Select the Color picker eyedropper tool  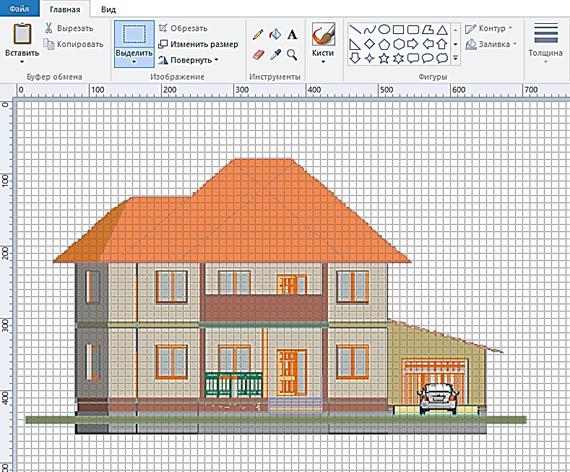tap(275, 55)
